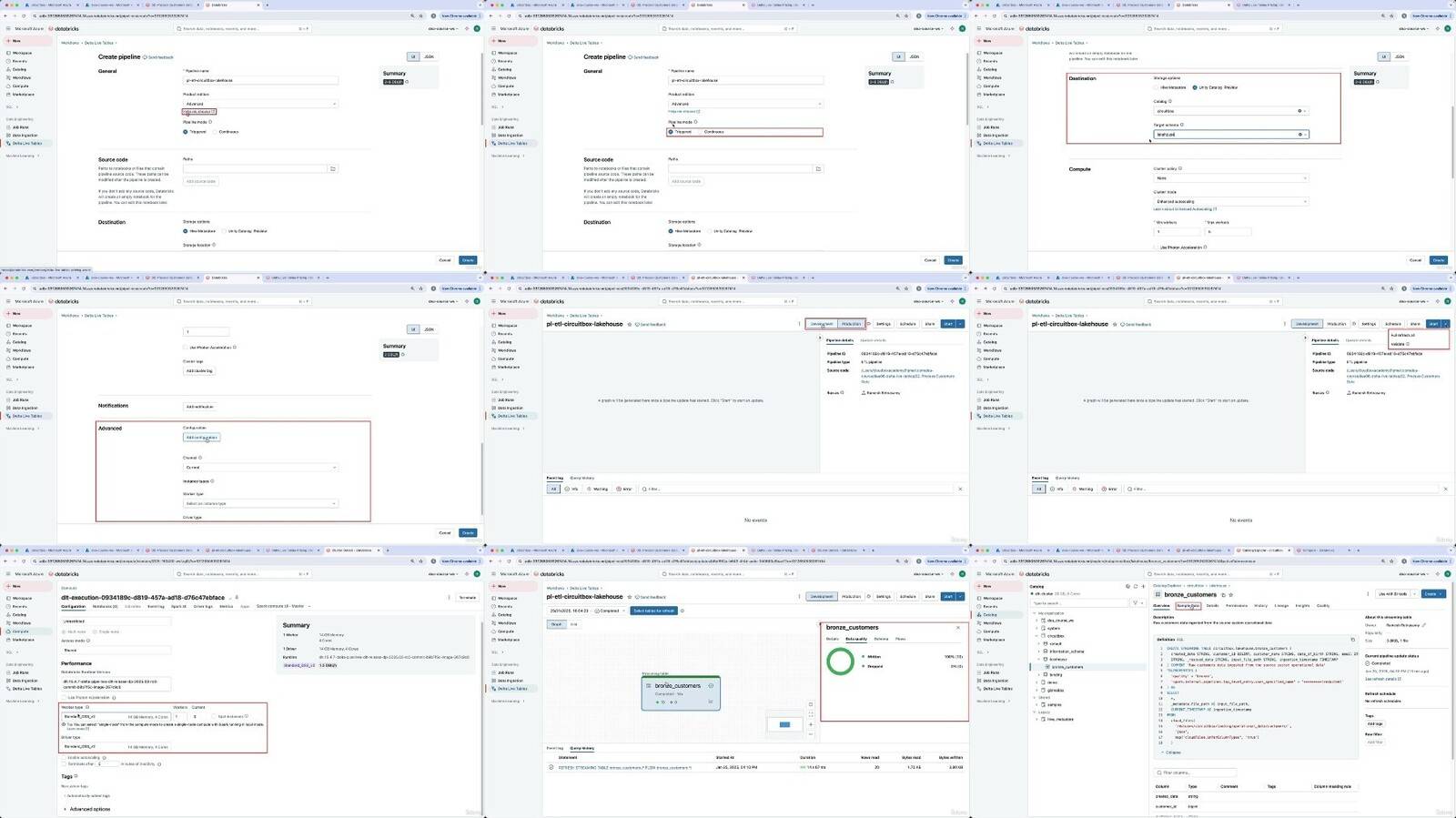Open Product edition dropdown above highlighted Help me choose
This screenshot has width=1456, height=818.
(260, 103)
